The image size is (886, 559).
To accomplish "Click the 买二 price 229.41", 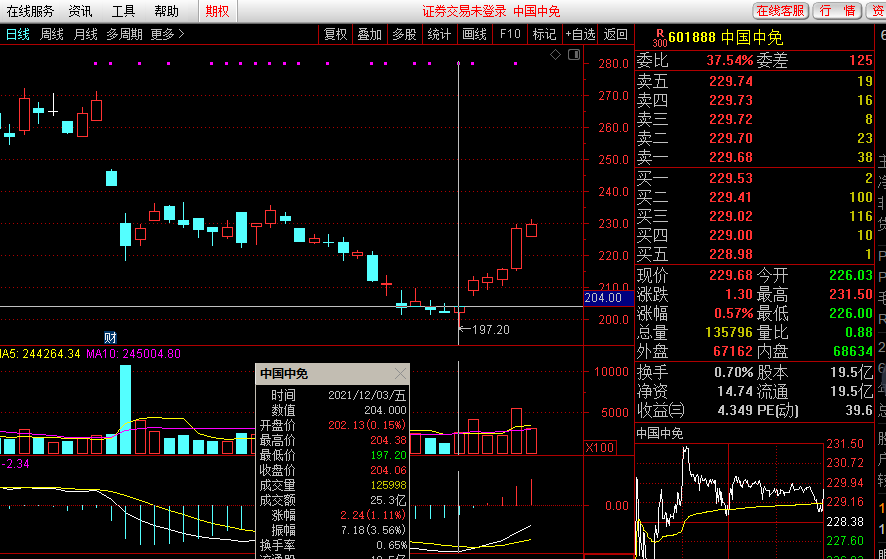I will click(x=731, y=197).
